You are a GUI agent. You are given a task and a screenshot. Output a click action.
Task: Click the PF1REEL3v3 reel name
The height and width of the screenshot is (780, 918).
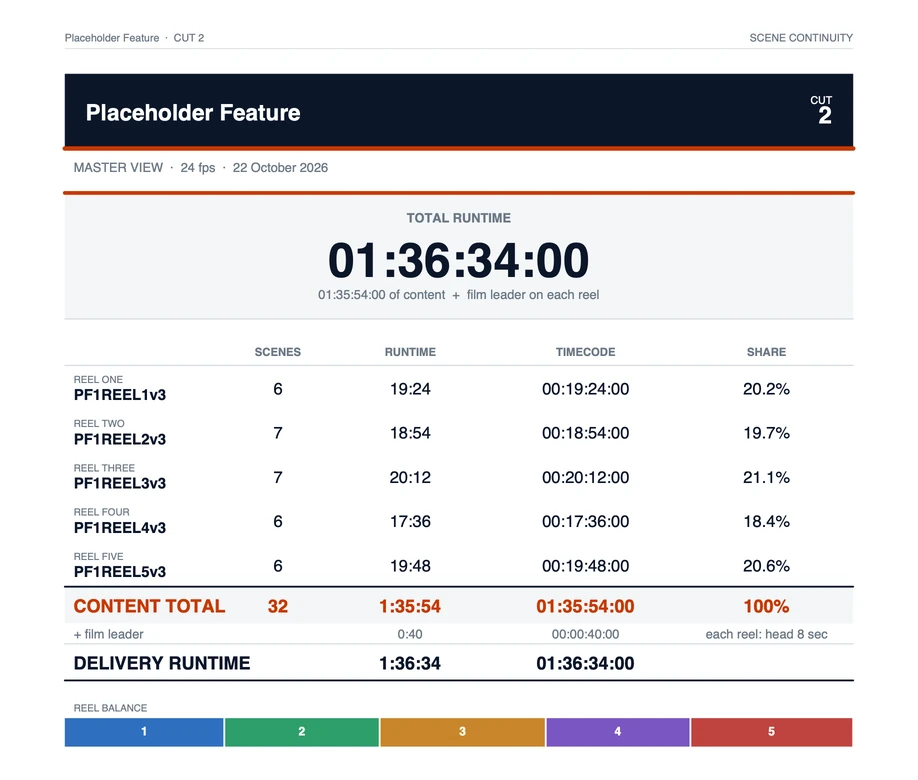click(119, 484)
